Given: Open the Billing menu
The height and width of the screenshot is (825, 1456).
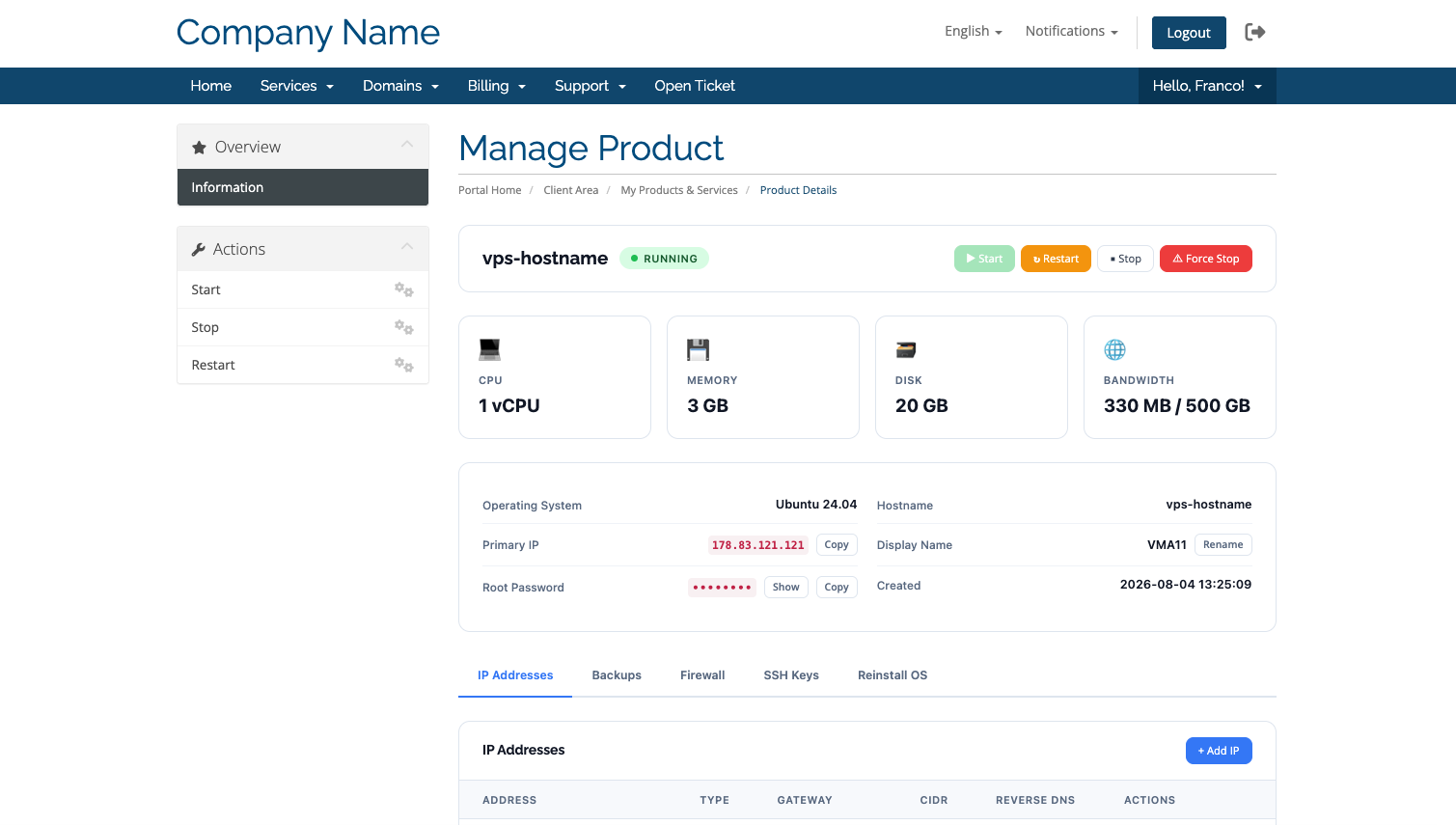Looking at the screenshot, I should (x=496, y=86).
